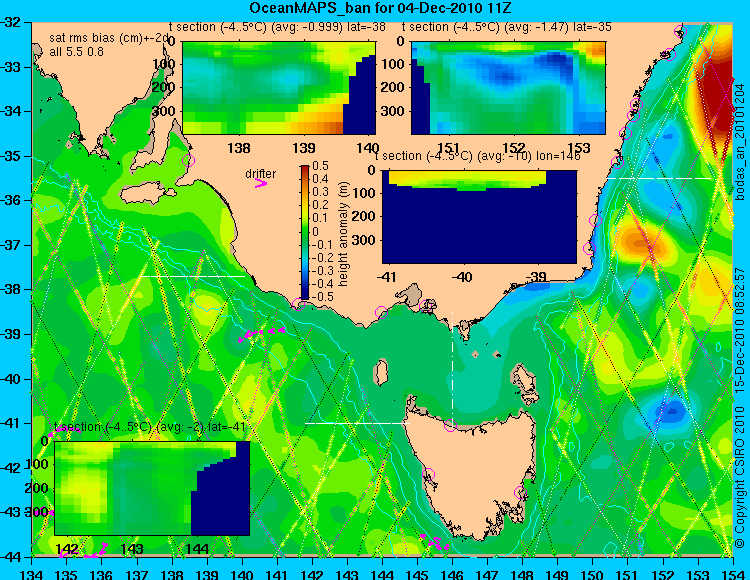Click the 'all 5.5 0.8' statistics line
The width and height of the screenshot is (750, 580).
click(77, 51)
